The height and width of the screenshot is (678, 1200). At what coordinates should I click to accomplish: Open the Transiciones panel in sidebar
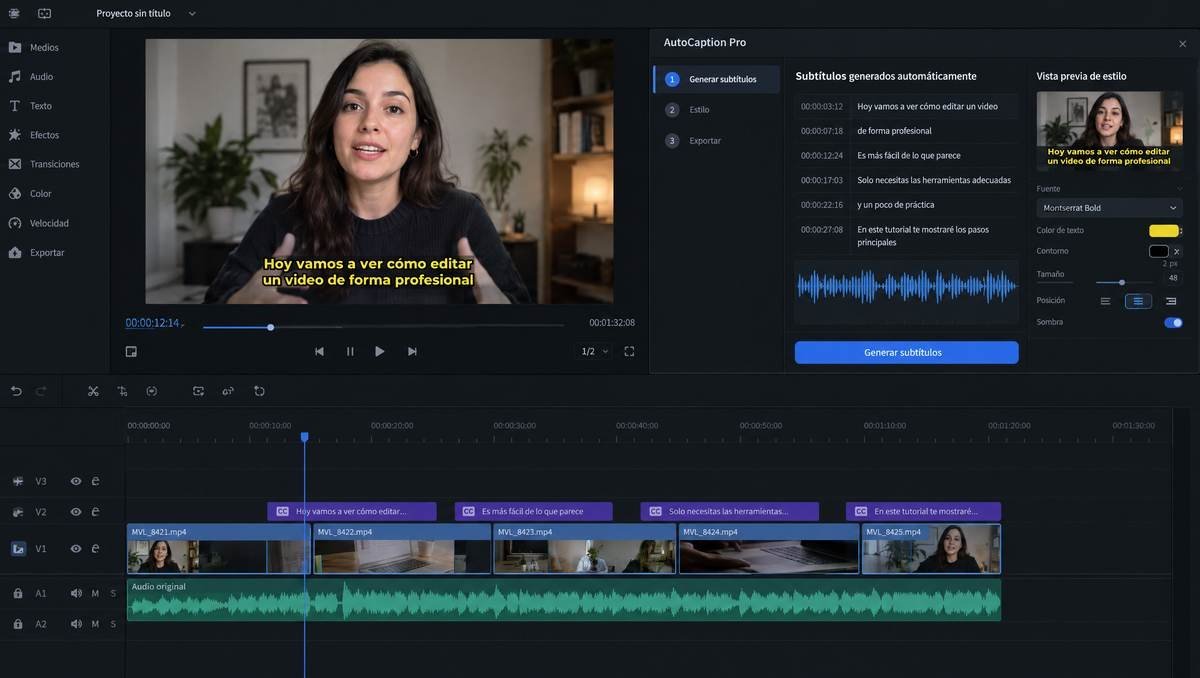tap(44, 164)
